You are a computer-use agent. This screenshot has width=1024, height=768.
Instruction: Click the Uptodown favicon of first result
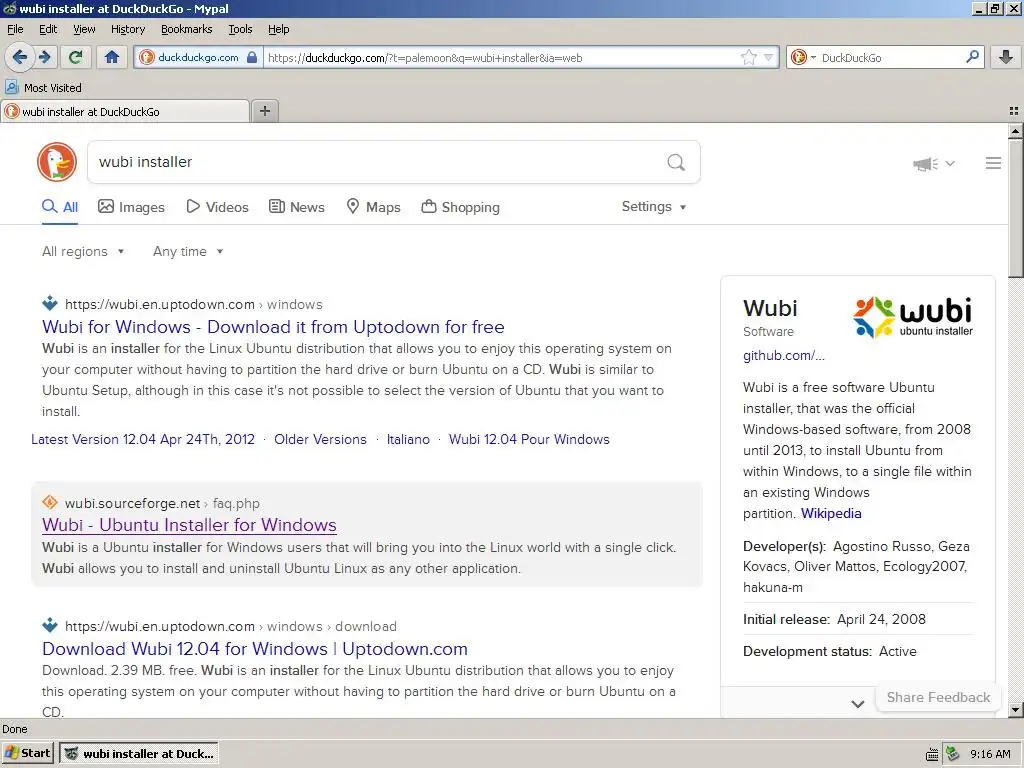(50, 303)
